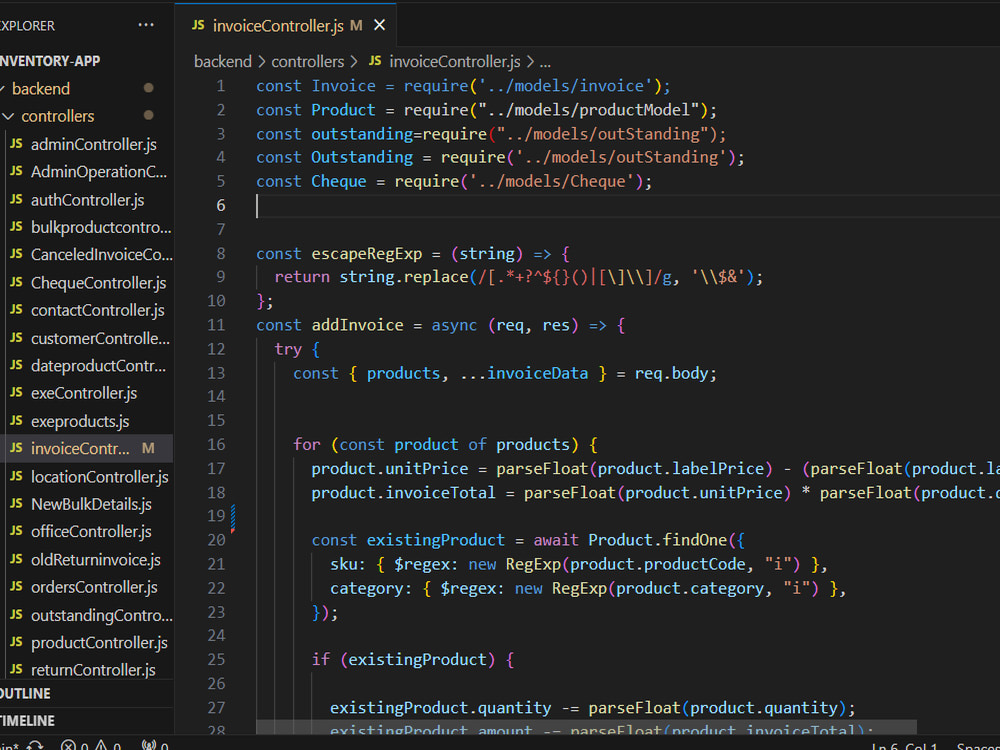Click the modified dot beside backend folder
The width and height of the screenshot is (1000, 750).
pos(149,88)
